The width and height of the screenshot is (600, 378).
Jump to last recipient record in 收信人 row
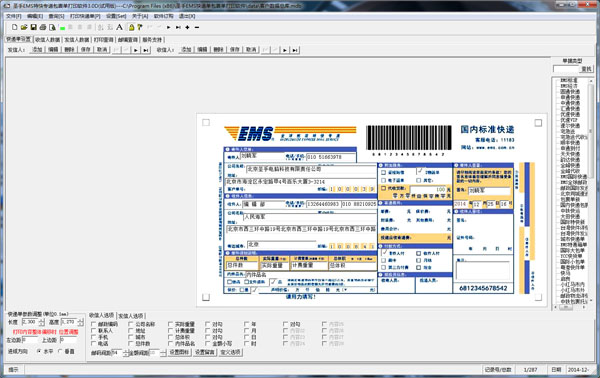[295, 50]
